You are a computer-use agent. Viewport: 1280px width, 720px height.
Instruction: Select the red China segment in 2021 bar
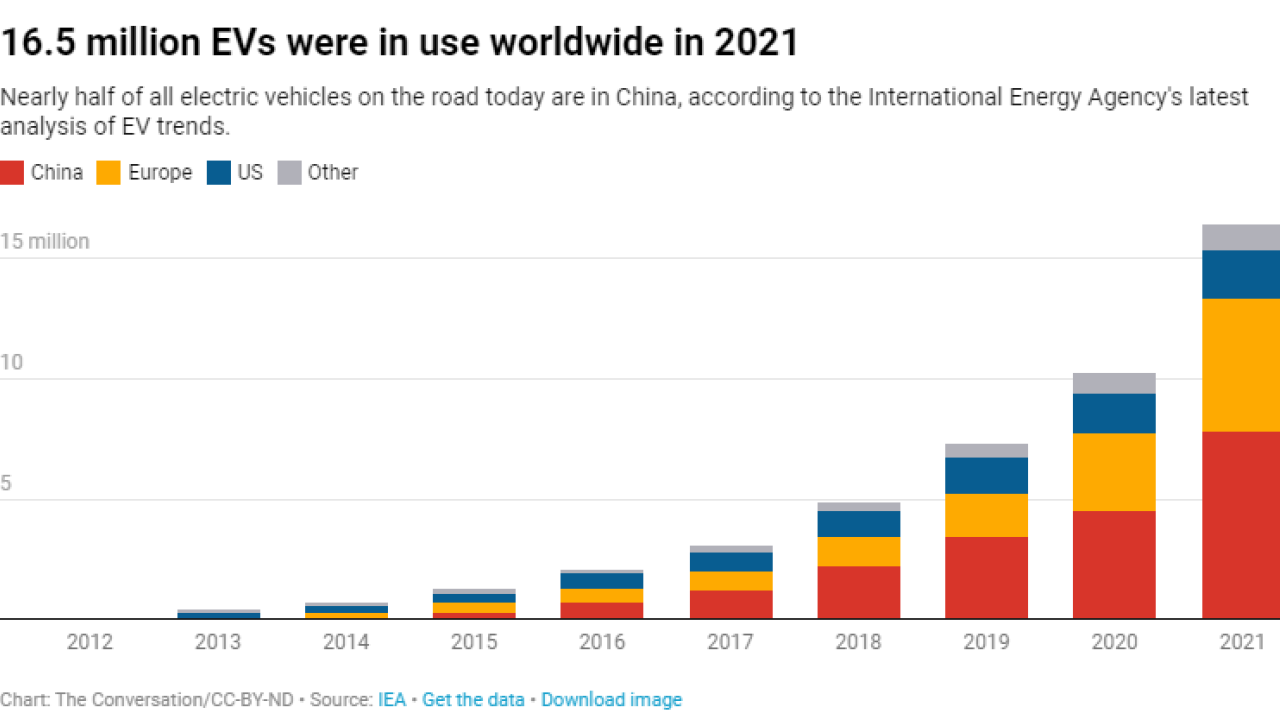click(x=1240, y=525)
